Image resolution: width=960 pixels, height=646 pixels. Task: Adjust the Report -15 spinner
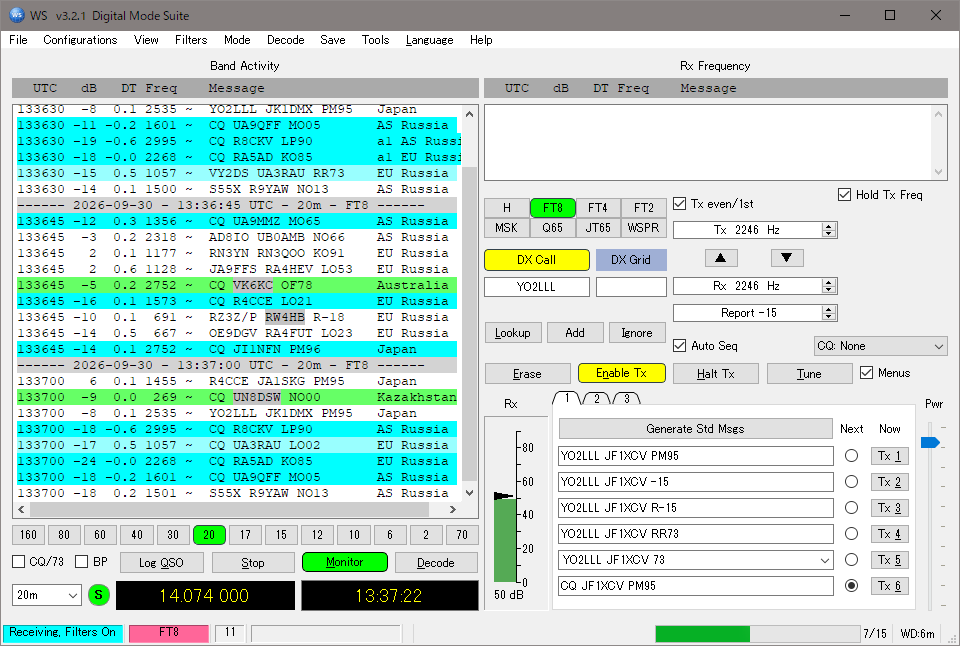829,313
